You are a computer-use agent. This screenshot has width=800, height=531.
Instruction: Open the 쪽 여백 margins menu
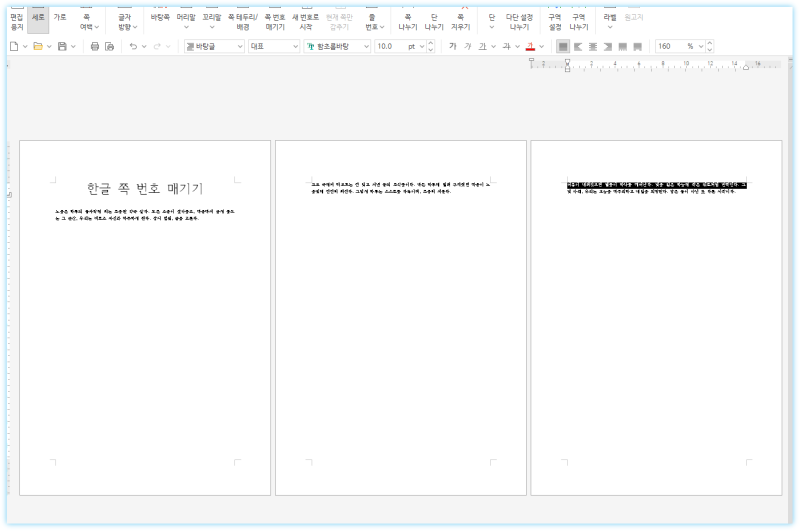[x=89, y=22]
